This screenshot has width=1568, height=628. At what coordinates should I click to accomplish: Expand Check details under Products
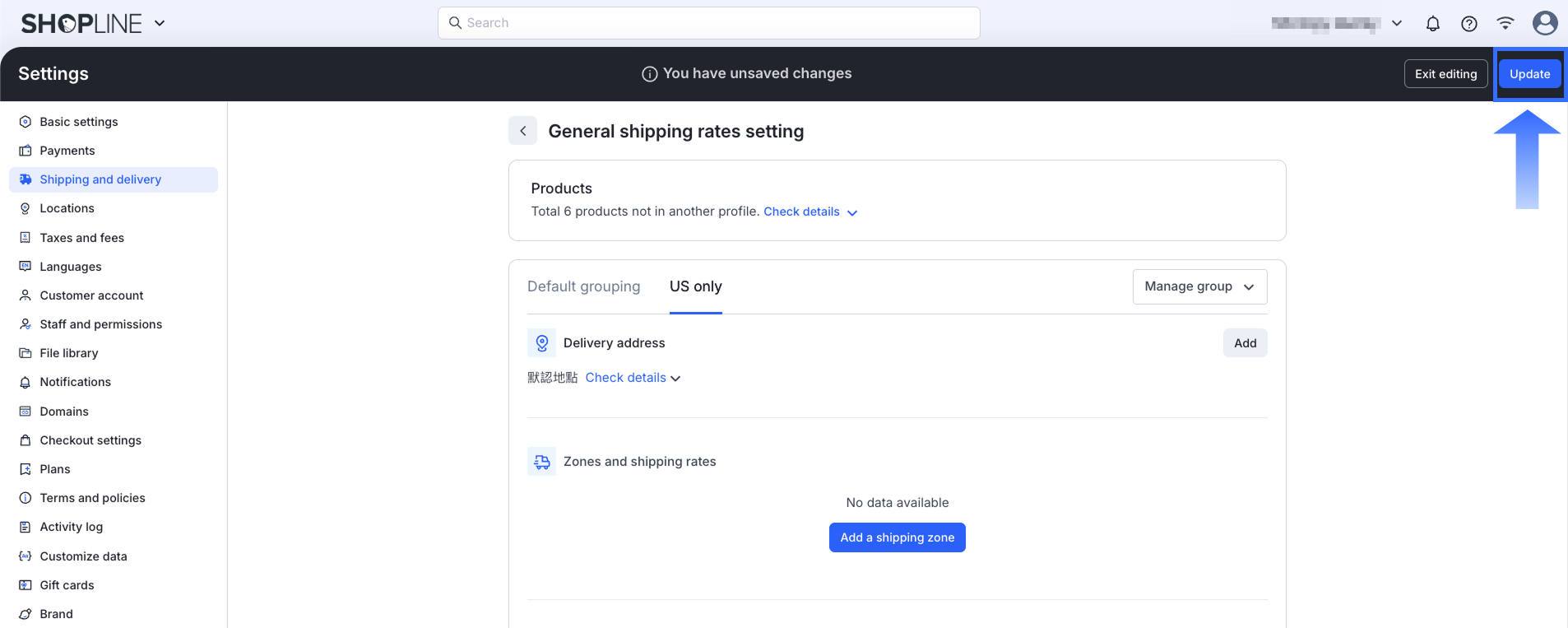point(810,212)
